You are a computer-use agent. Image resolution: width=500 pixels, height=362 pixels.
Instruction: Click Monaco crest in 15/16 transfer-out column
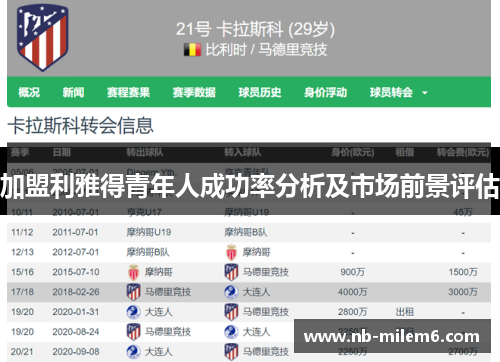[134, 272]
